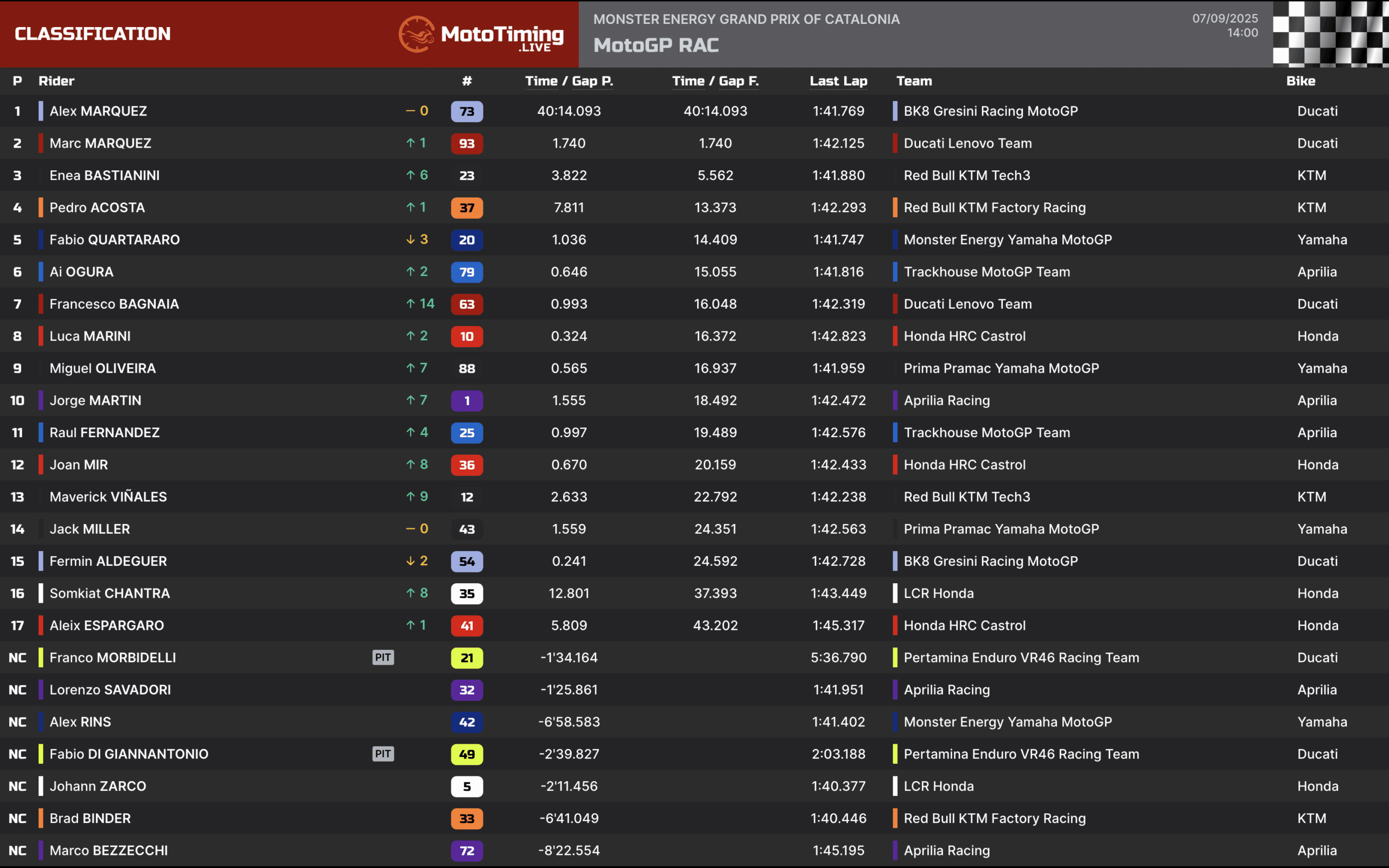Image resolution: width=1389 pixels, height=868 pixels.
Task: Click rider name Enea Bastianini
Action: pyautogui.click(x=105, y=176)
